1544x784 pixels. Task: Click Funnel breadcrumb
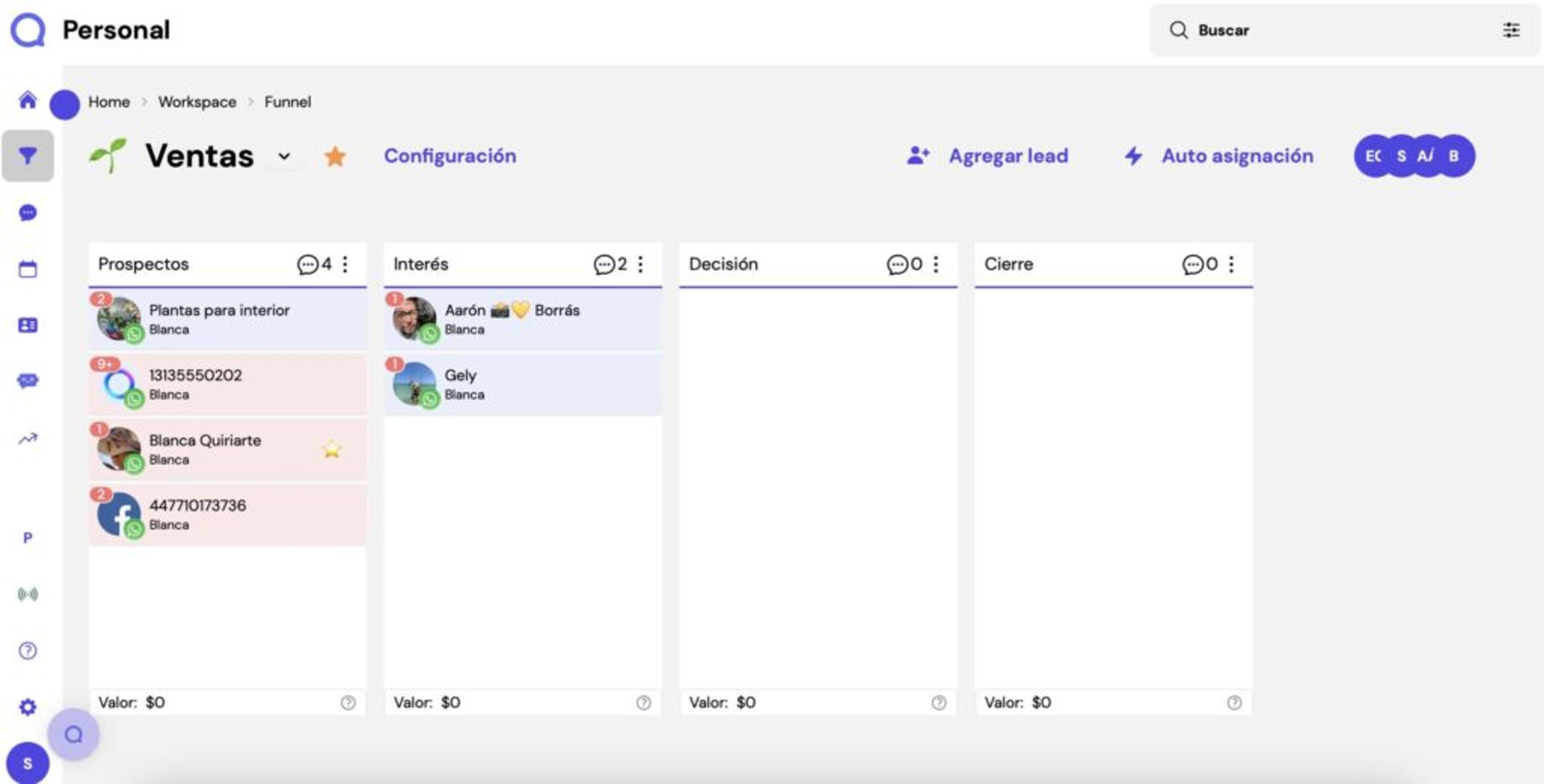coord(288,102)
